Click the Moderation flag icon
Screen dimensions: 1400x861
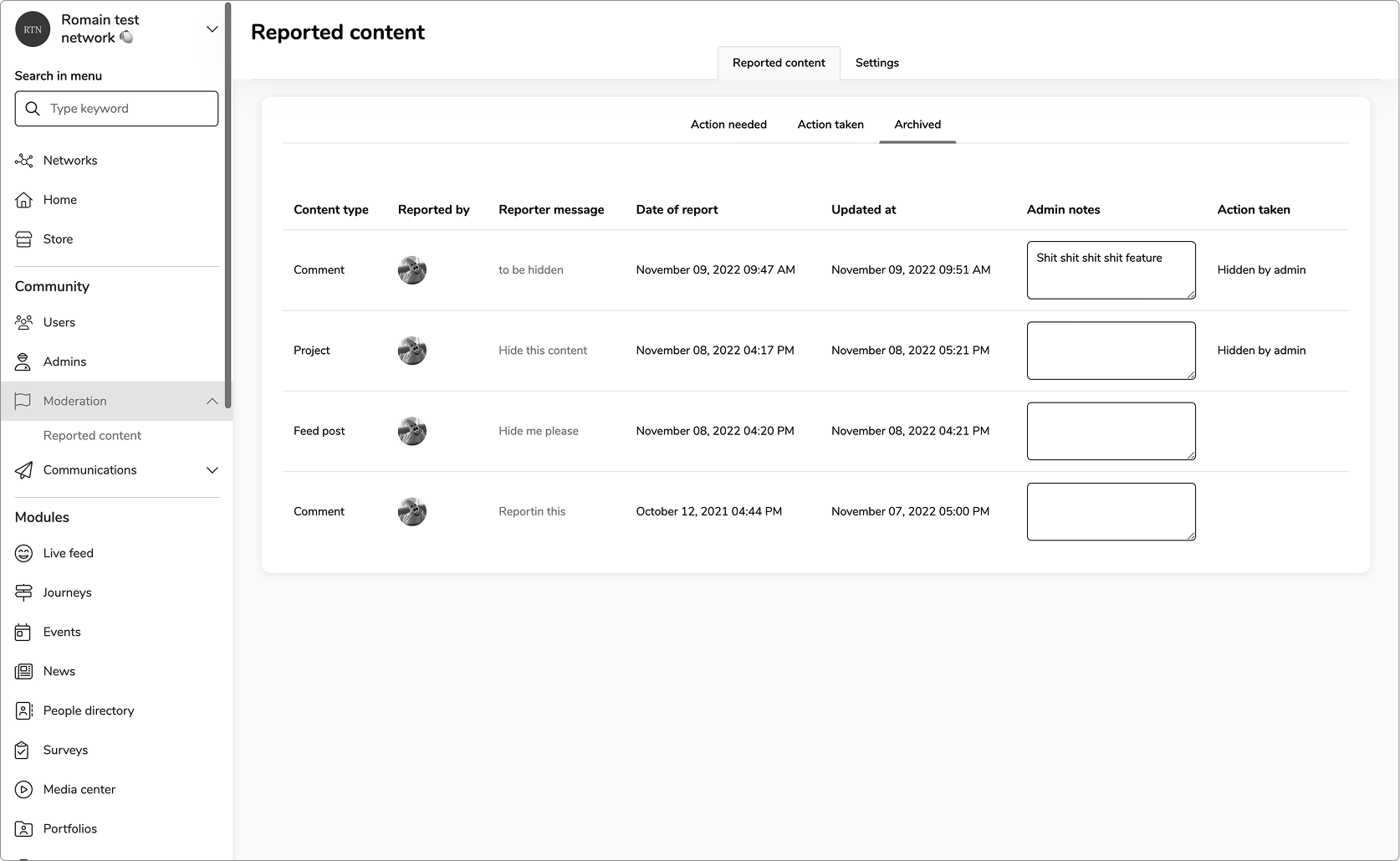click(23, 401)
